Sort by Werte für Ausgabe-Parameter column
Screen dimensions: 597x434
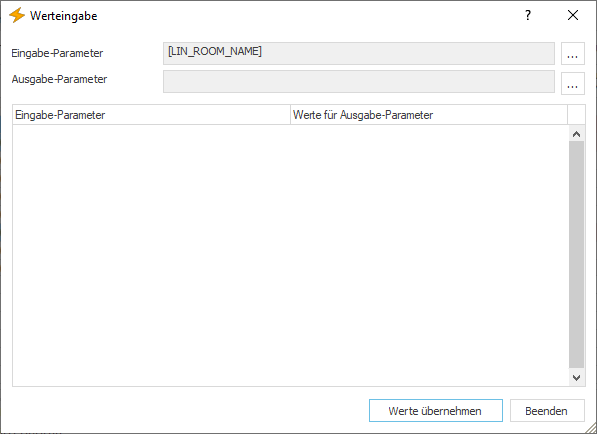coord(429,115)
